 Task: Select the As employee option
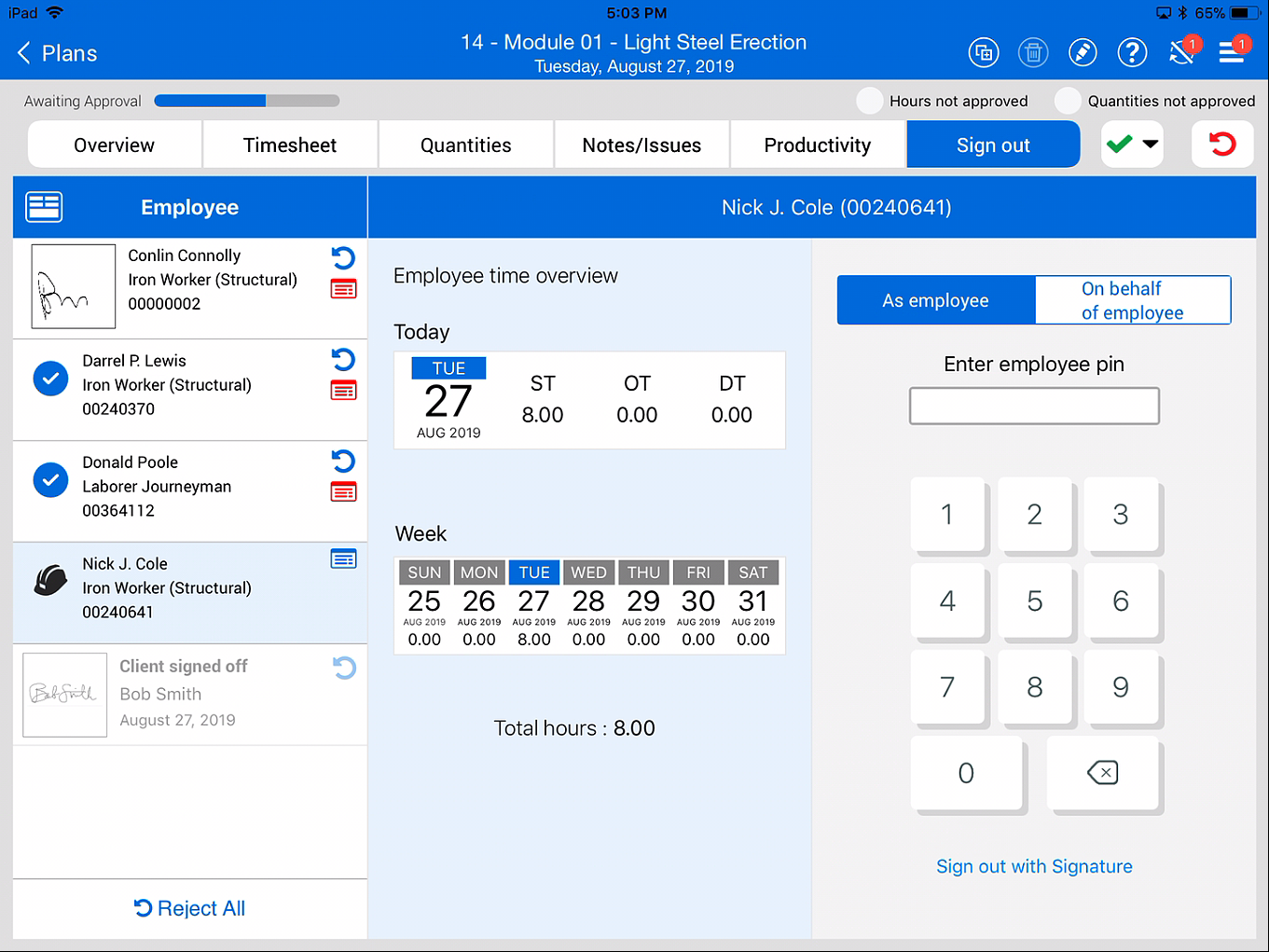click(936, 300)
